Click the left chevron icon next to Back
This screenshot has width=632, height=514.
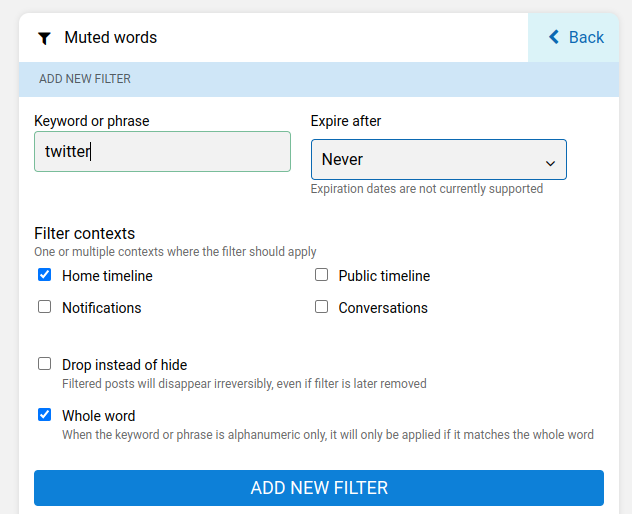coord(554,38)
